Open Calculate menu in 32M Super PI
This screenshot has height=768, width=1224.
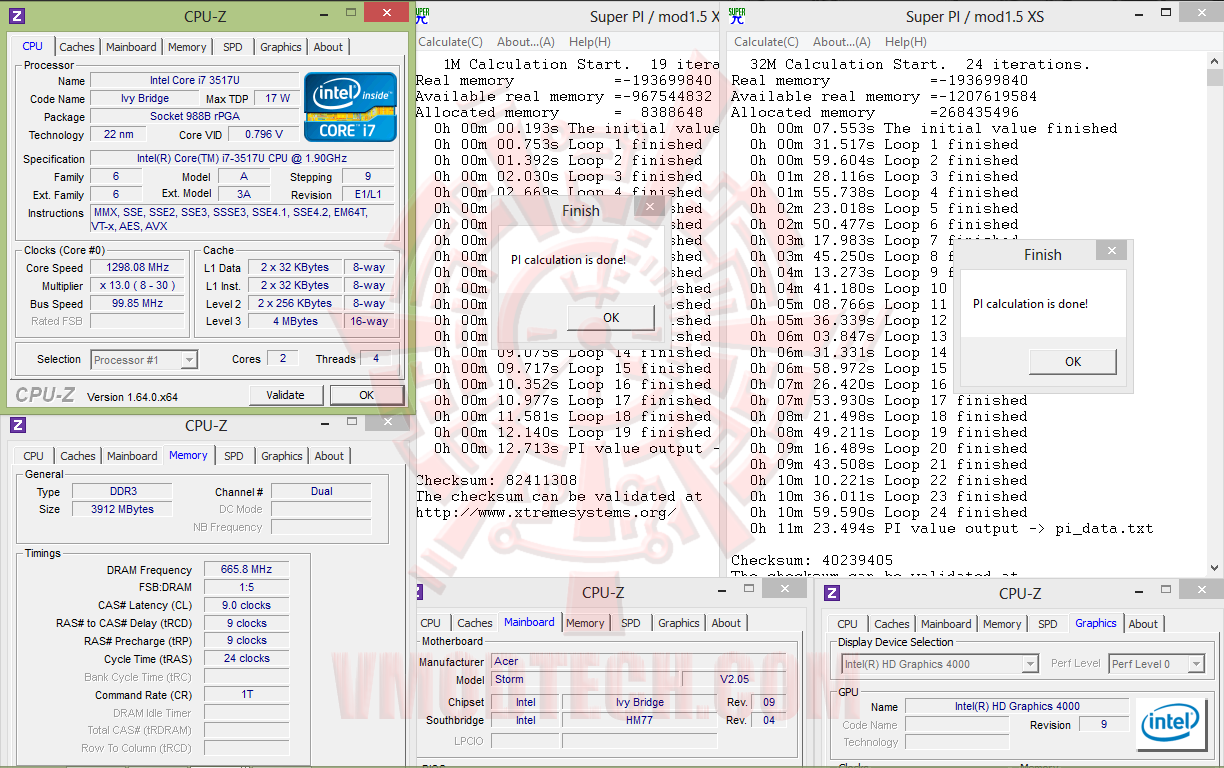coord(766,42)
